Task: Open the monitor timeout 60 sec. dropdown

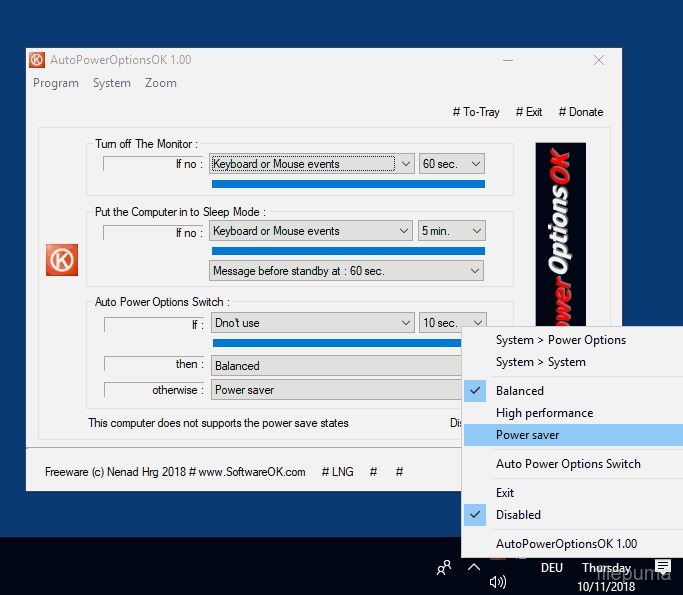Action: point(452,164)
